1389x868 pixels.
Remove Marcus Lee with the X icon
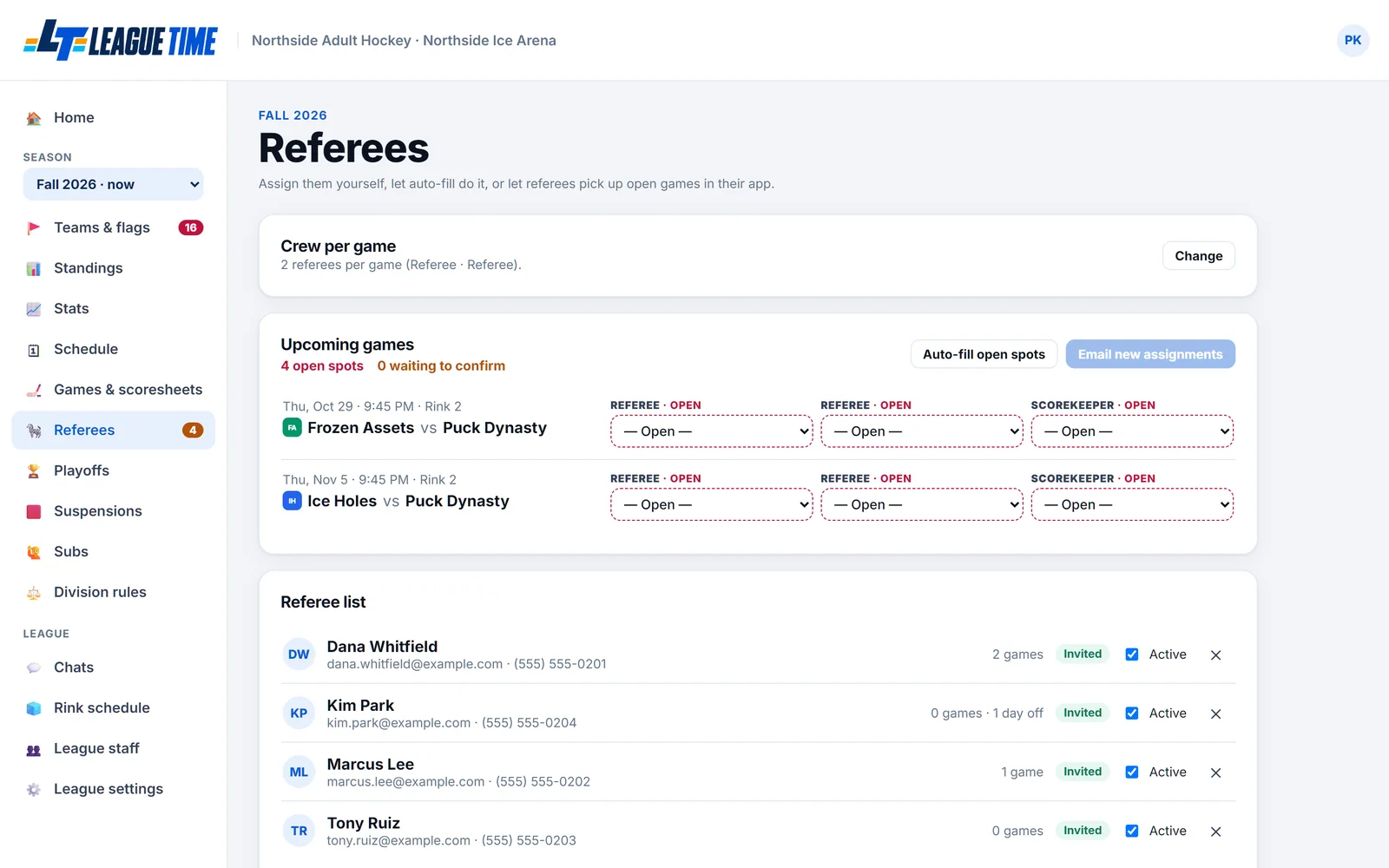pyautogui.click(x=1215, y=773)
